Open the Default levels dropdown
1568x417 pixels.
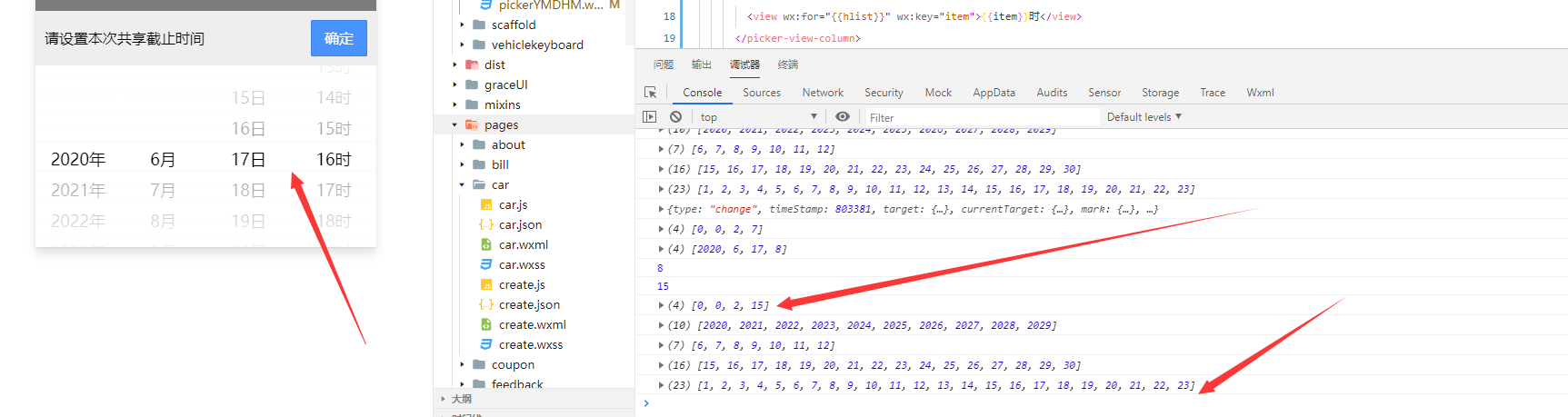pyautogui.click(x=1144, y=116)
